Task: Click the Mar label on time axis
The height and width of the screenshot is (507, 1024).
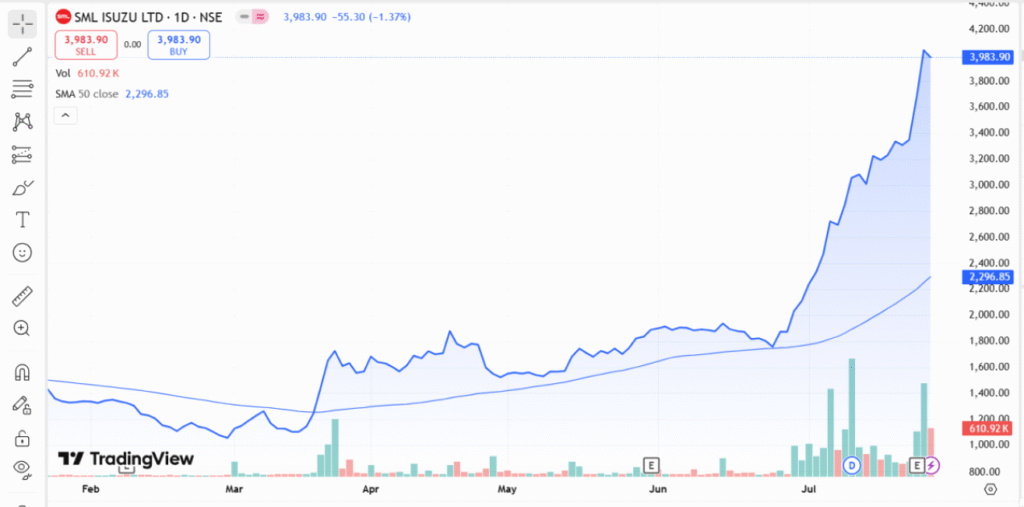Action: pos(234,489)
